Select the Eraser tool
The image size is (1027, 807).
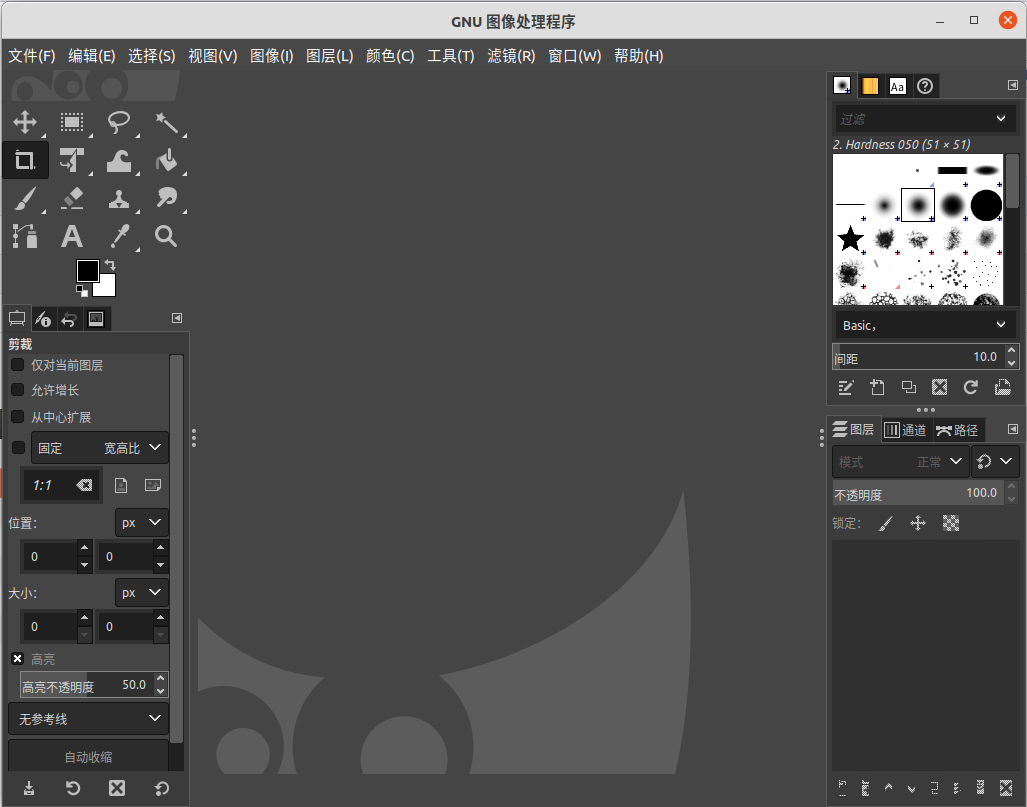72,198
